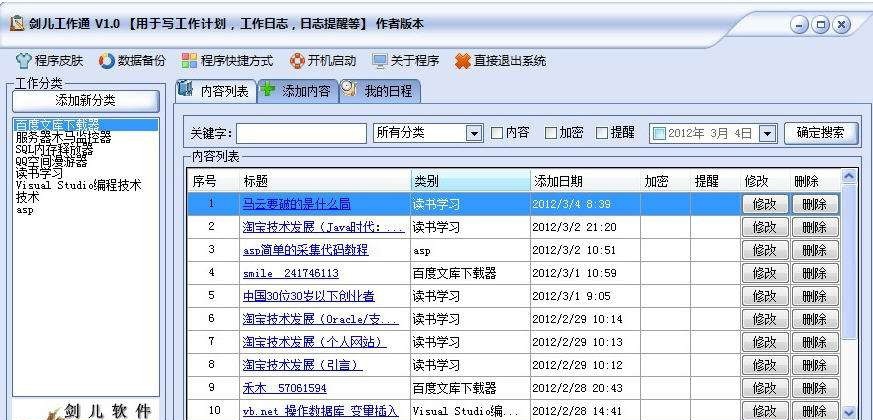Click 删除 button for row 1
Viewport: 873px width, 420px height.
pos(815,204)
